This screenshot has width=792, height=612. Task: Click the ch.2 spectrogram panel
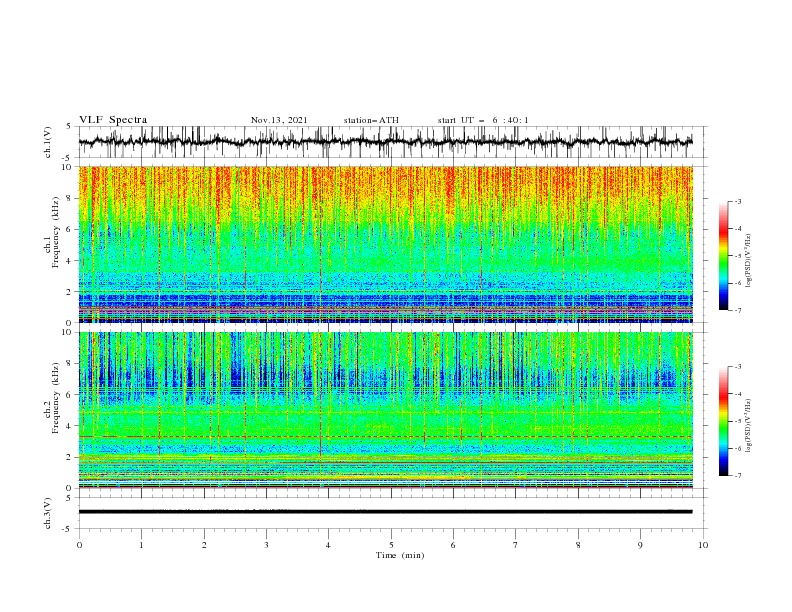click(385, 410)
